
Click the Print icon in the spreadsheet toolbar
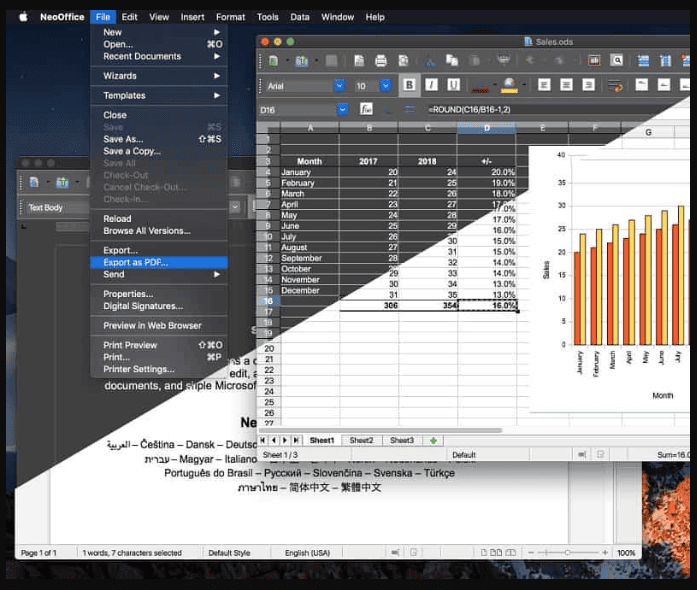pyautogui.click(x=381, y=60)
